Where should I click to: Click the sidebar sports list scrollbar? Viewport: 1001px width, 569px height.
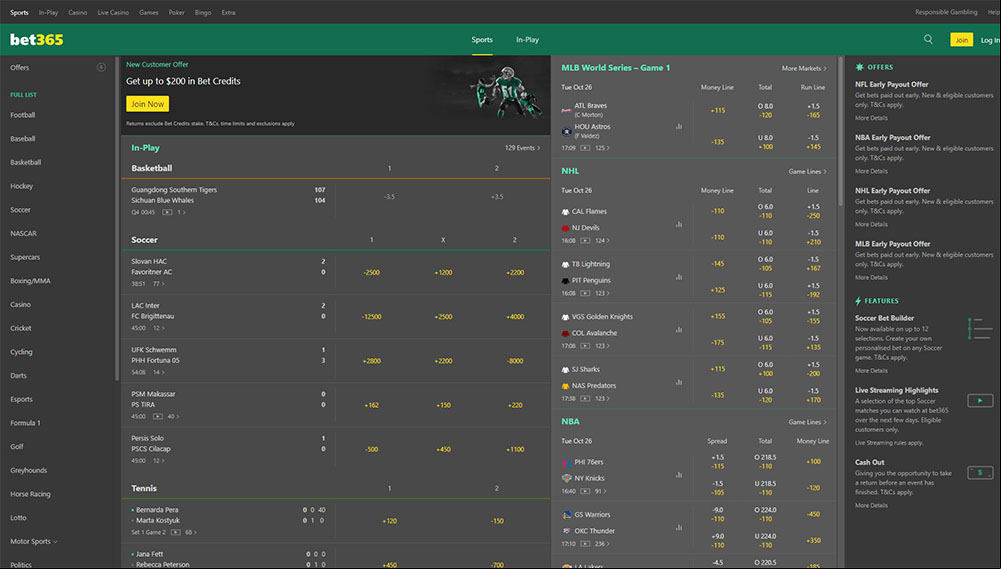click(117, 219)
